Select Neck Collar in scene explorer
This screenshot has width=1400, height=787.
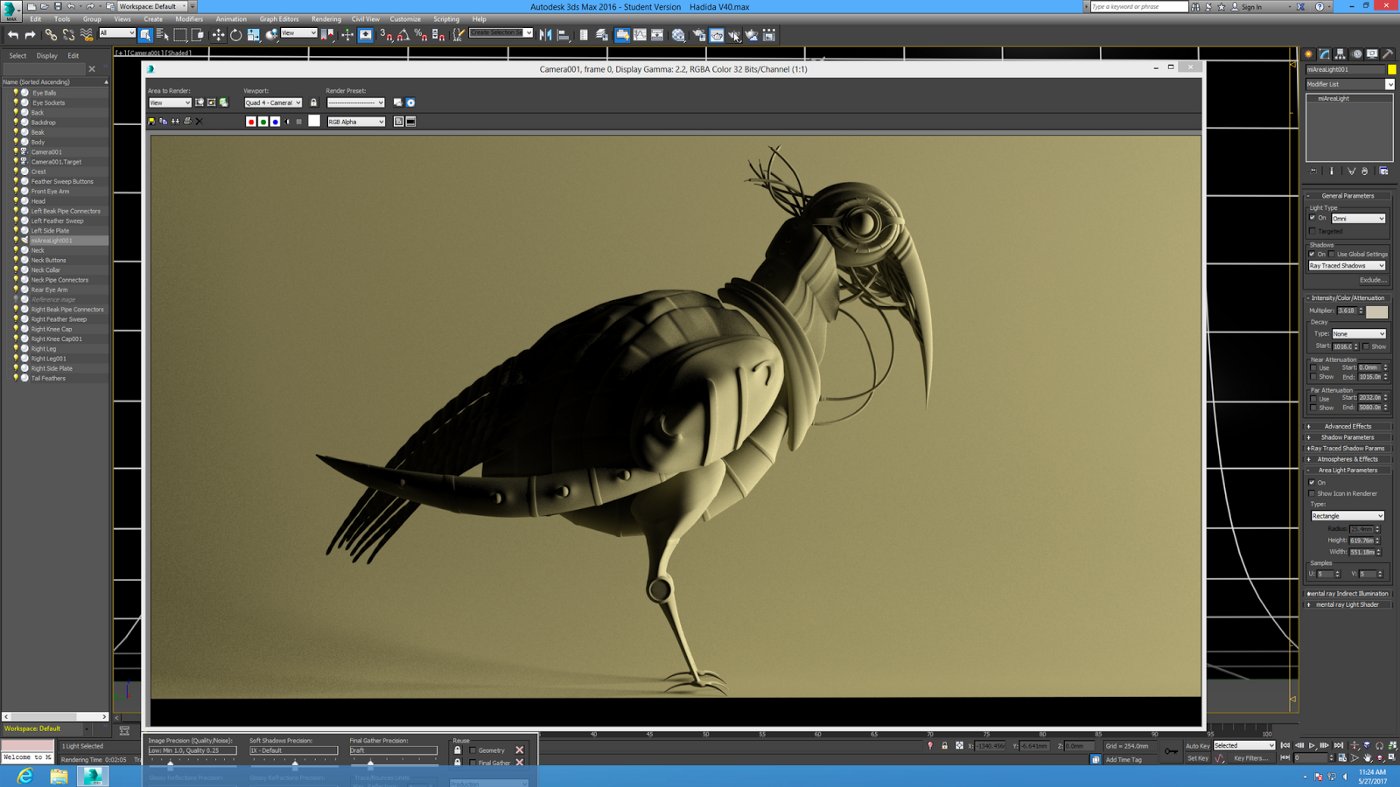(46, 270)
